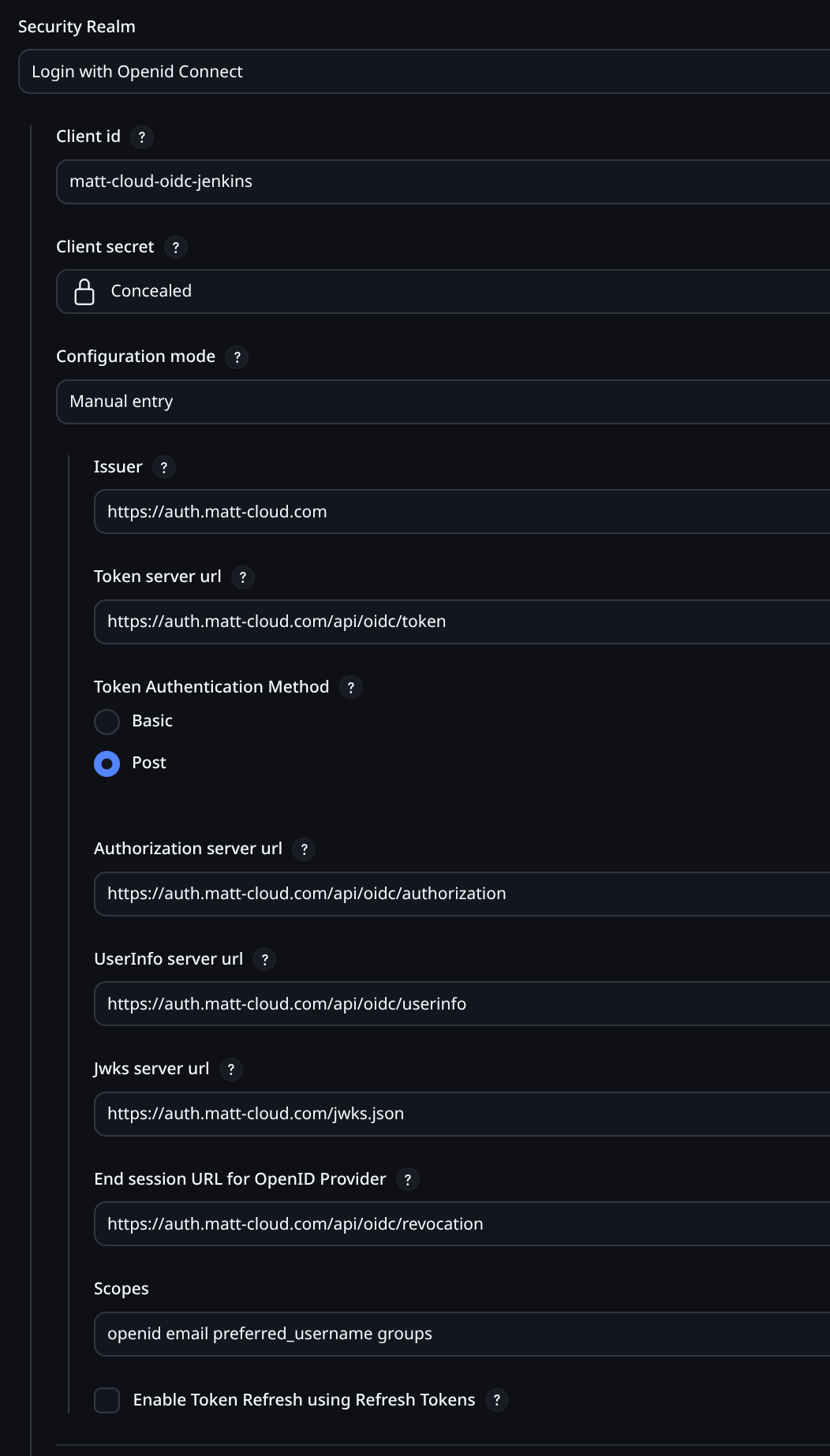Show Token Authentication Method help
Viewport: 830px width, 1456px height.
tap(350, 688)
